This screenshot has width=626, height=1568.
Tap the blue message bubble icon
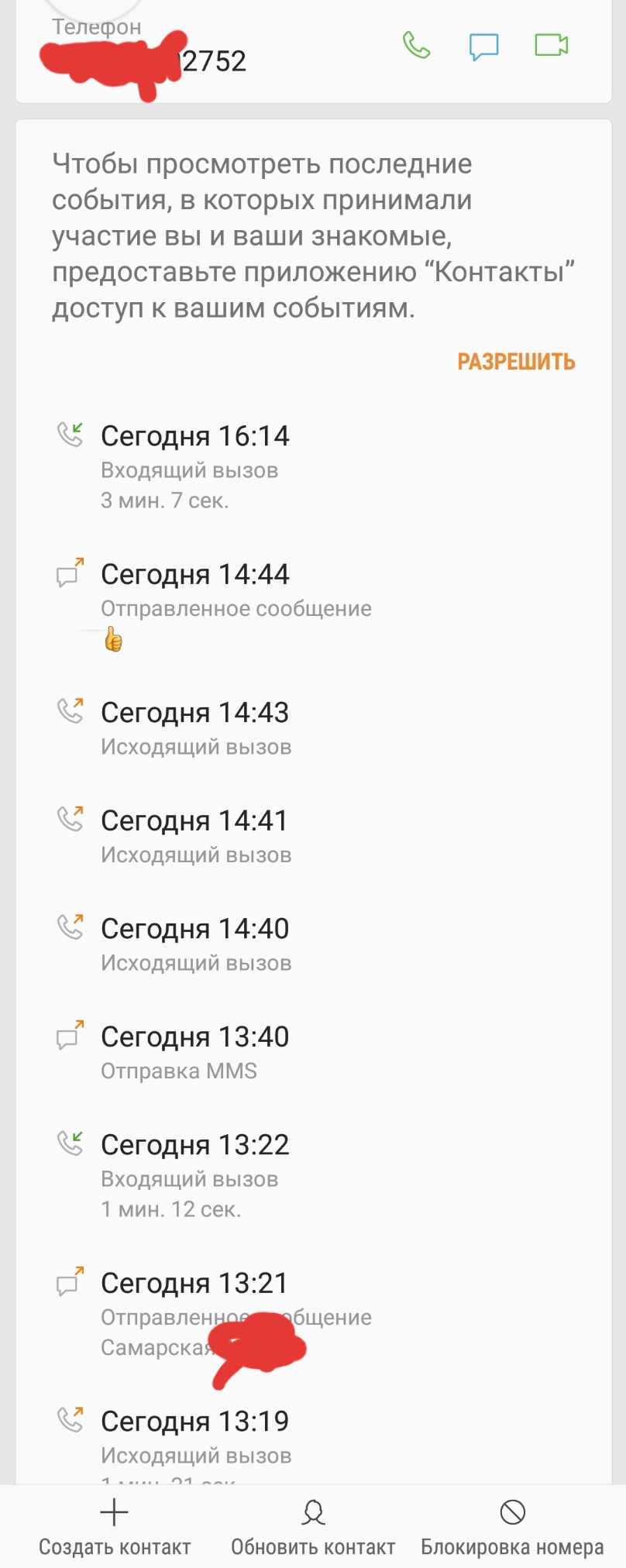[x=483, y=46]
